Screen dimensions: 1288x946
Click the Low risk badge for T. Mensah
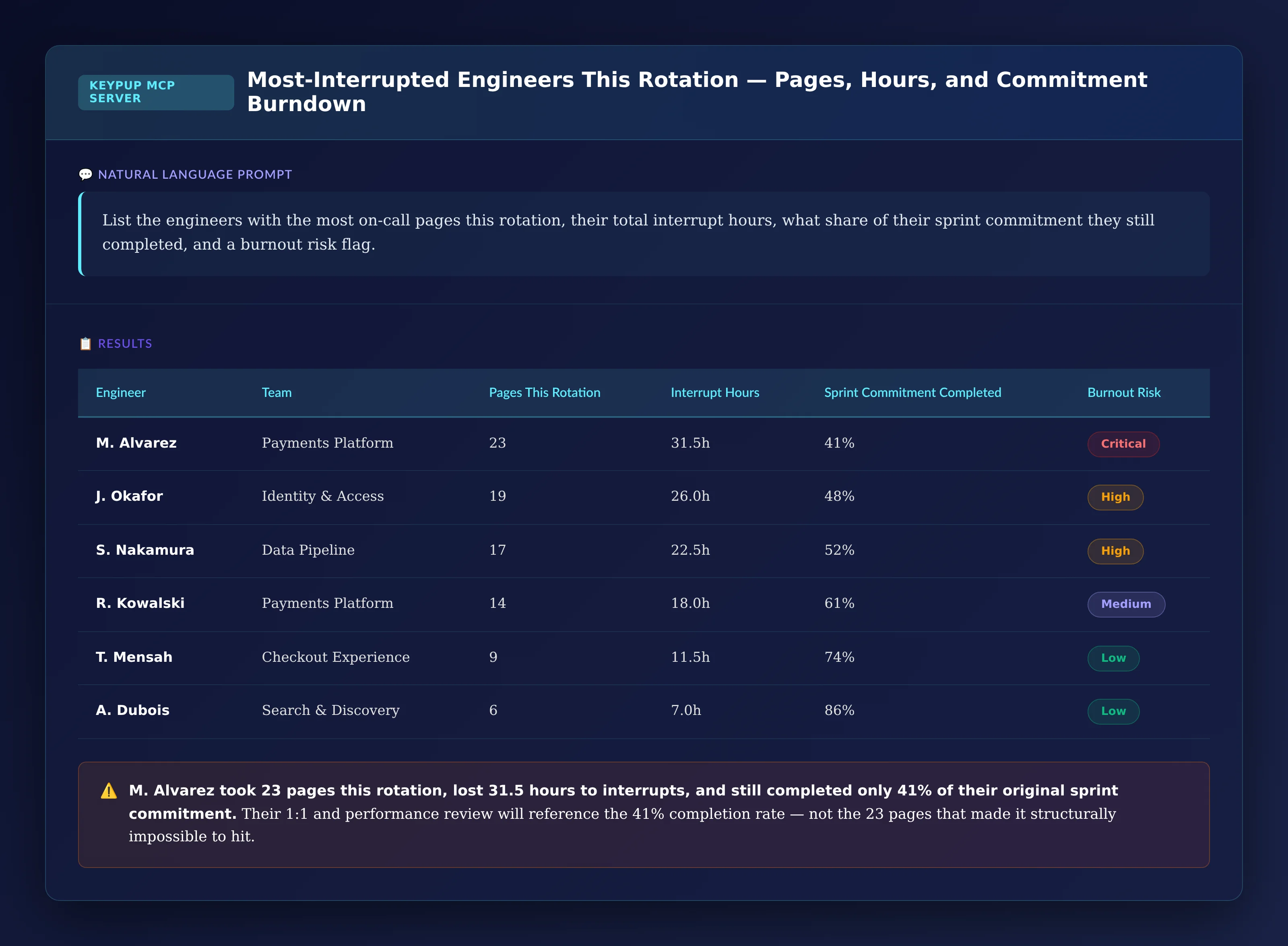coord(1113,658)
